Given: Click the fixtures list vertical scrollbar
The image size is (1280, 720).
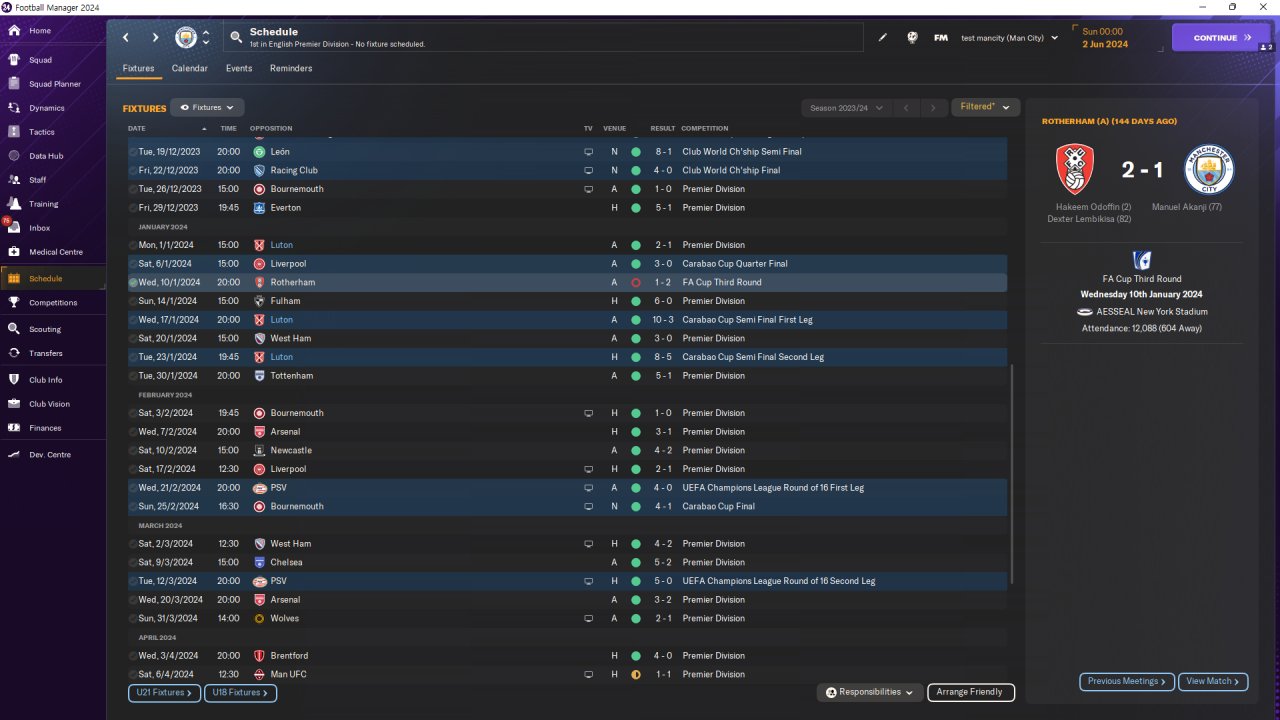Looking at the screenshot, I should click(1012, 473).
